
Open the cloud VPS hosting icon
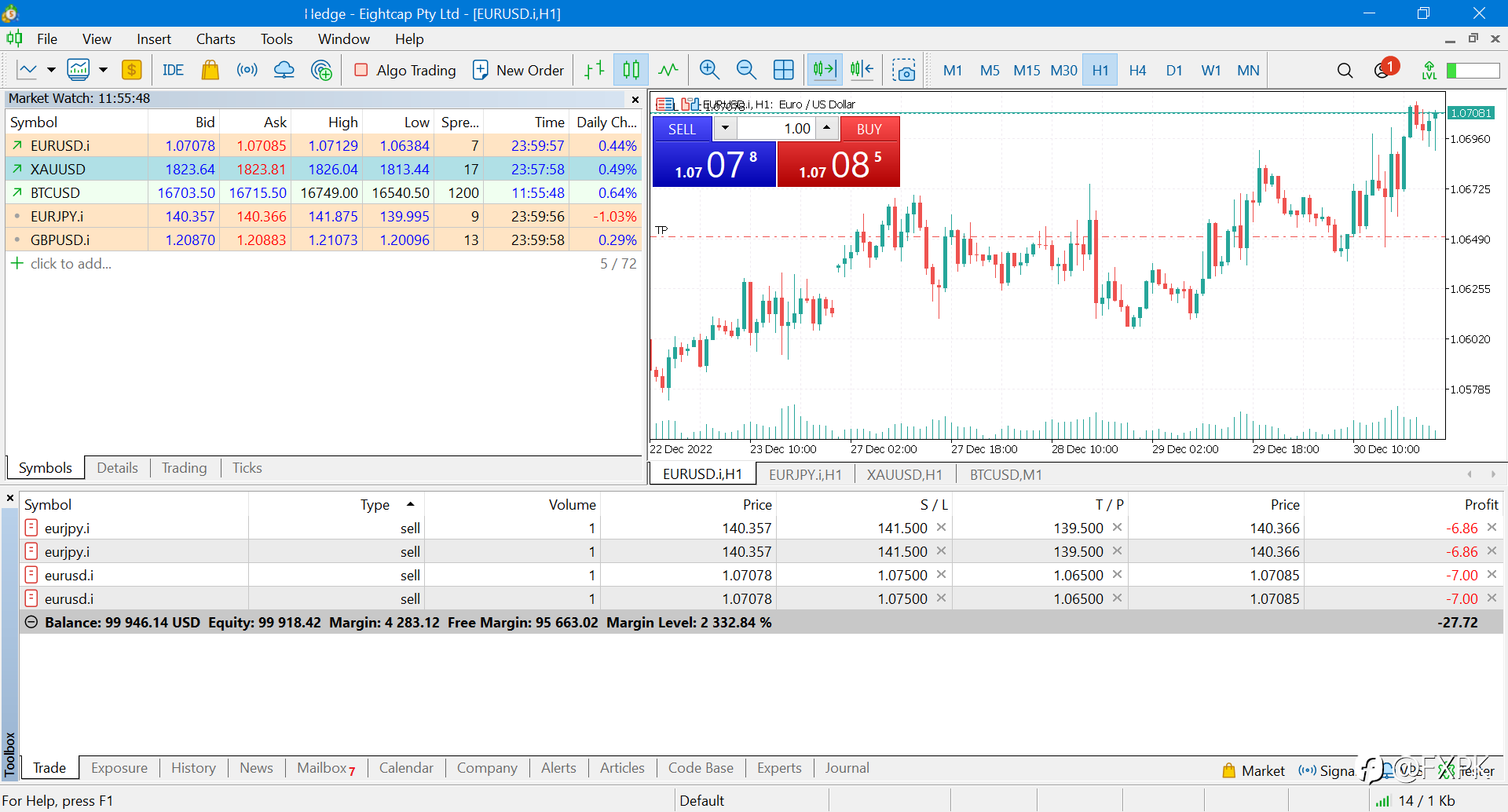pos(284,70)
